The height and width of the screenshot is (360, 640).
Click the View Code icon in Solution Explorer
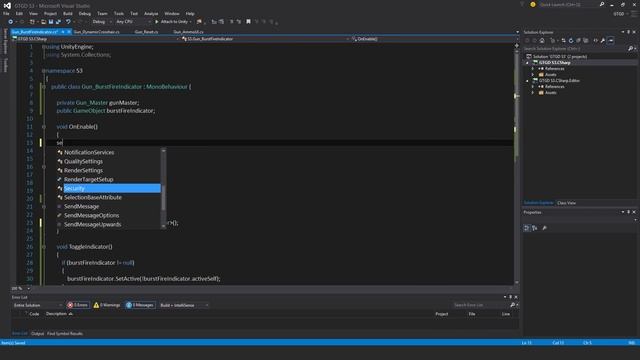596,40
